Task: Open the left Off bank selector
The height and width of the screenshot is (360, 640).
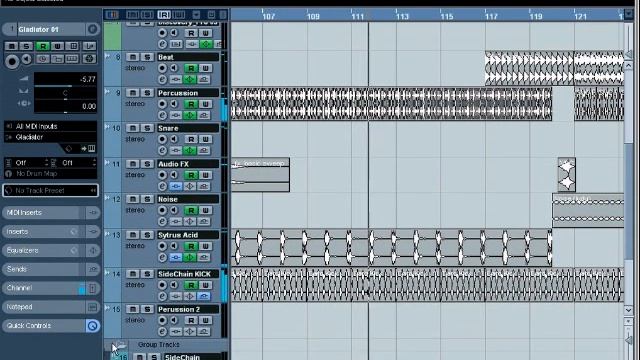Action: pos(28,163)
